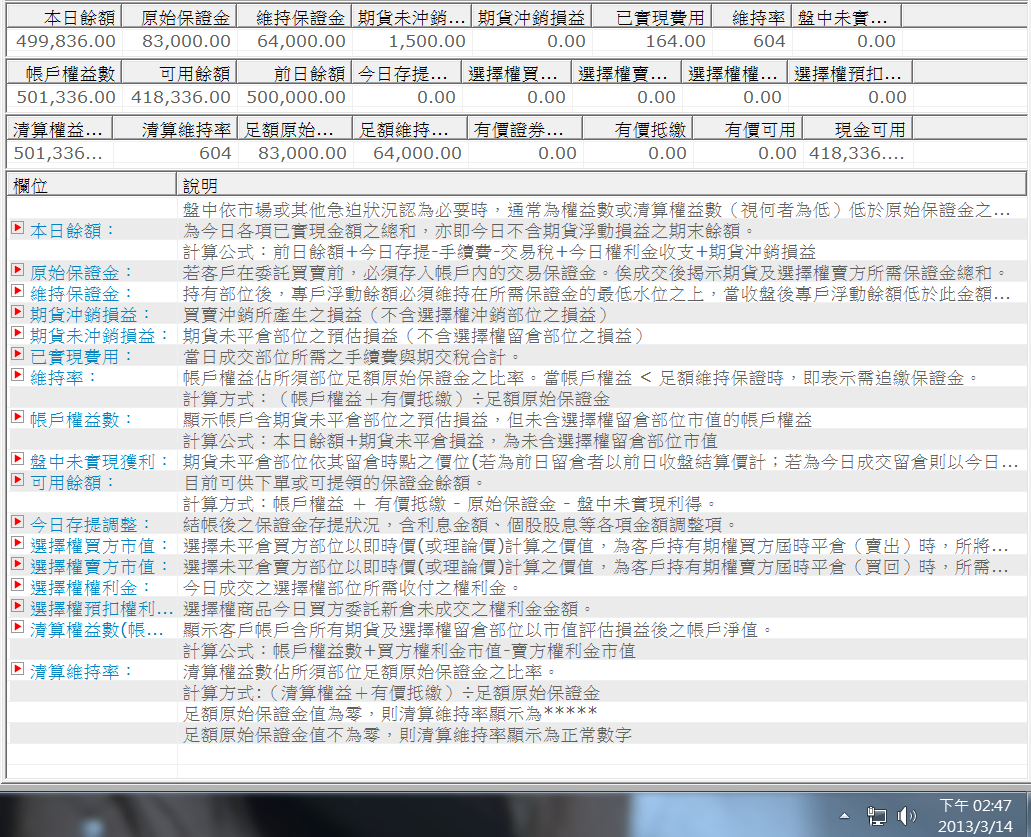Select the 已實現費用： row label

tap(82, 357)
